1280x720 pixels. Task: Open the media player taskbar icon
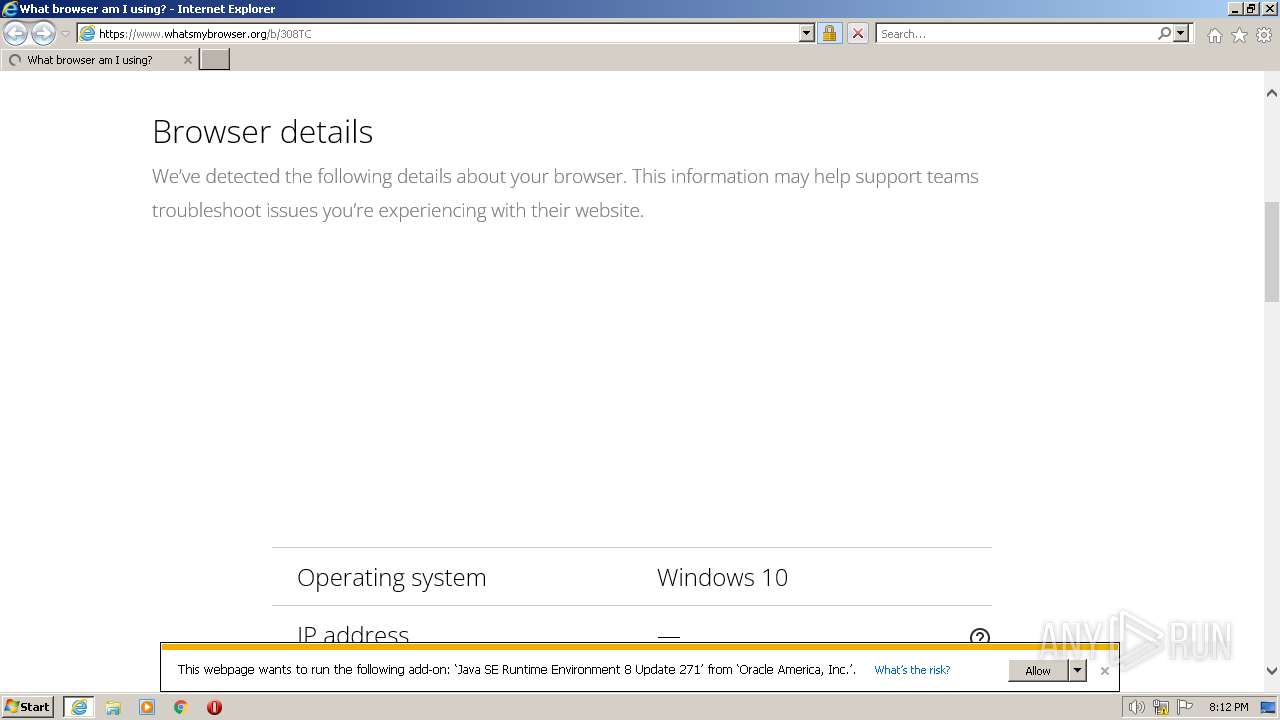(x=147, y=707)
